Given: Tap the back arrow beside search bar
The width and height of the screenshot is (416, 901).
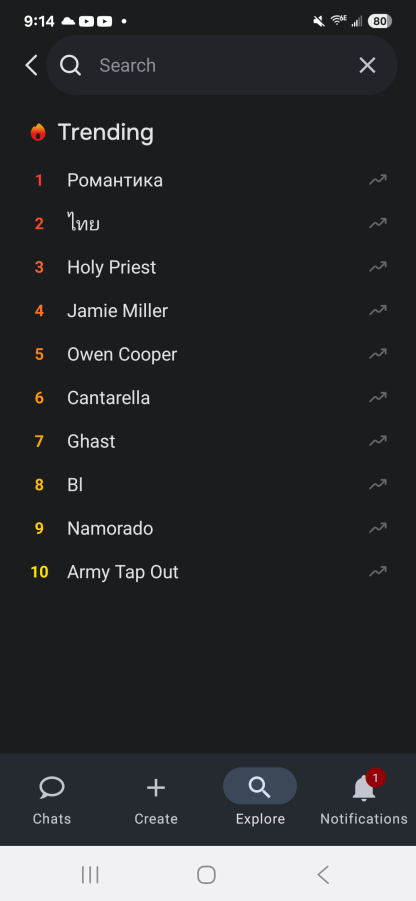Looking at the screenshot, I should (x=31, y=66).
